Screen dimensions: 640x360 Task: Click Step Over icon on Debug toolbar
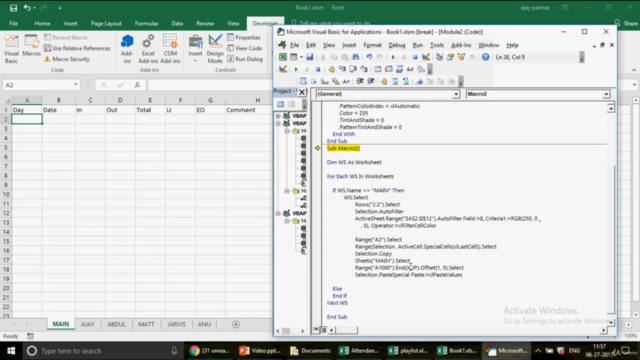(353, 69)
